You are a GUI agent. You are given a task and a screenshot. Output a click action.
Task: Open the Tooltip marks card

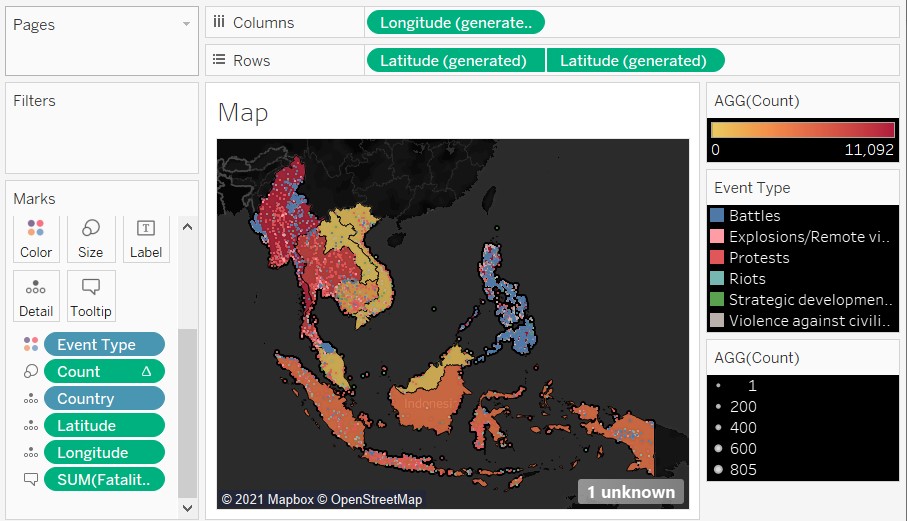click(91, 297)
